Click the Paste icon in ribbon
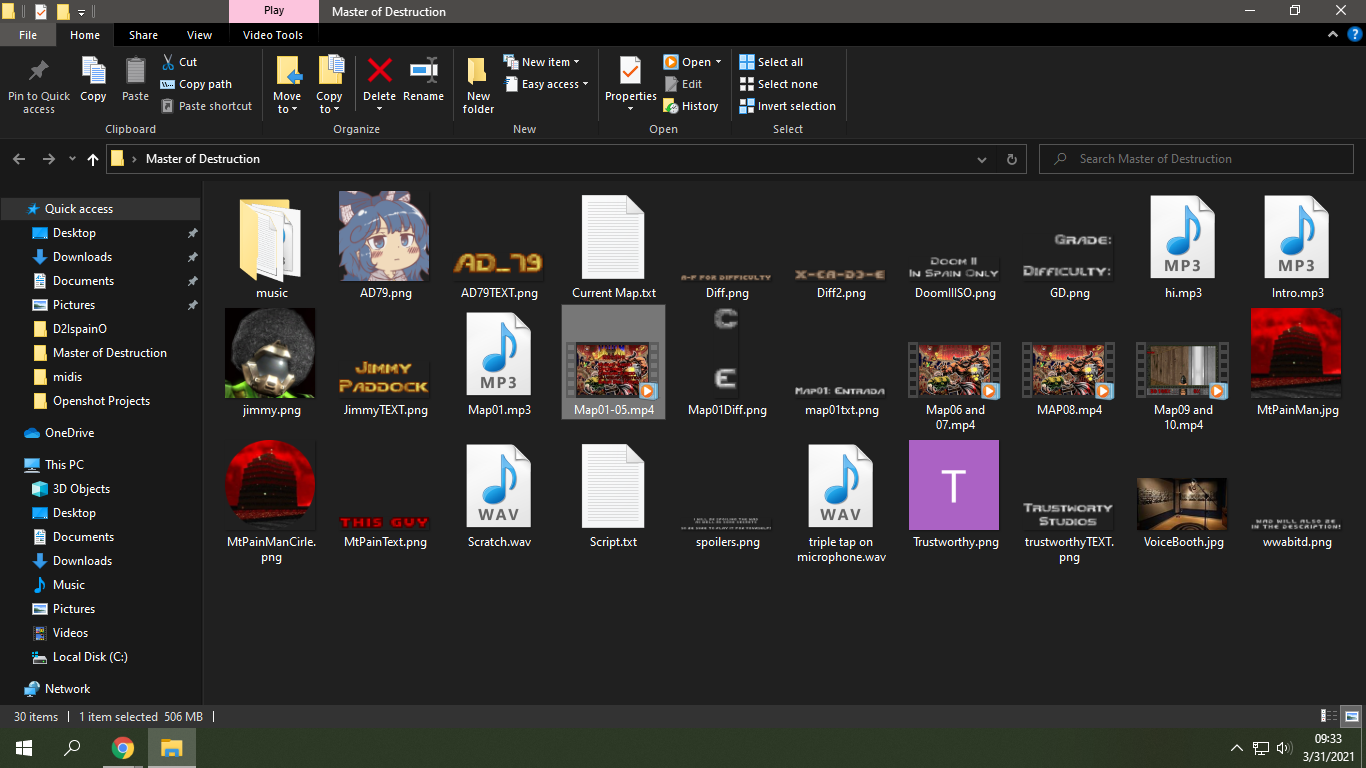 (135, 71)
